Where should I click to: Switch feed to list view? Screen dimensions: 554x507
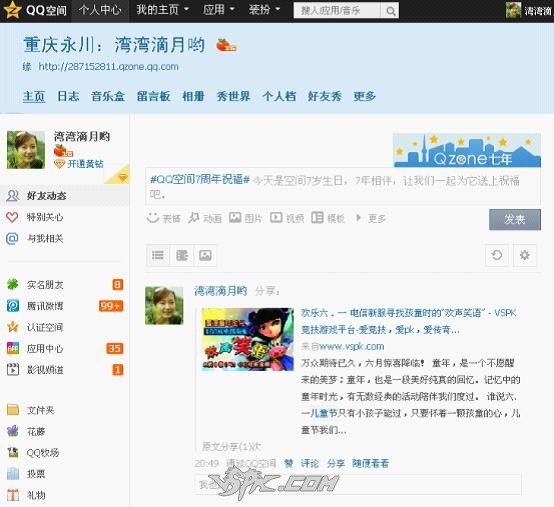[158, 255]
